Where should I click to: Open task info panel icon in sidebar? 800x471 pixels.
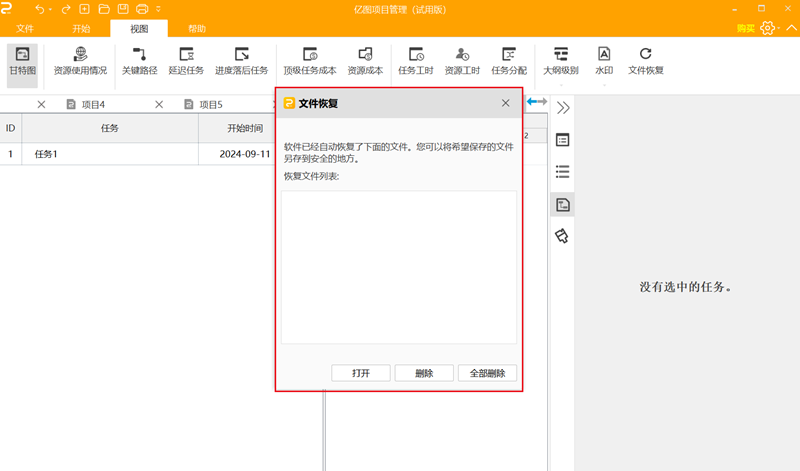tap(562, 140)
